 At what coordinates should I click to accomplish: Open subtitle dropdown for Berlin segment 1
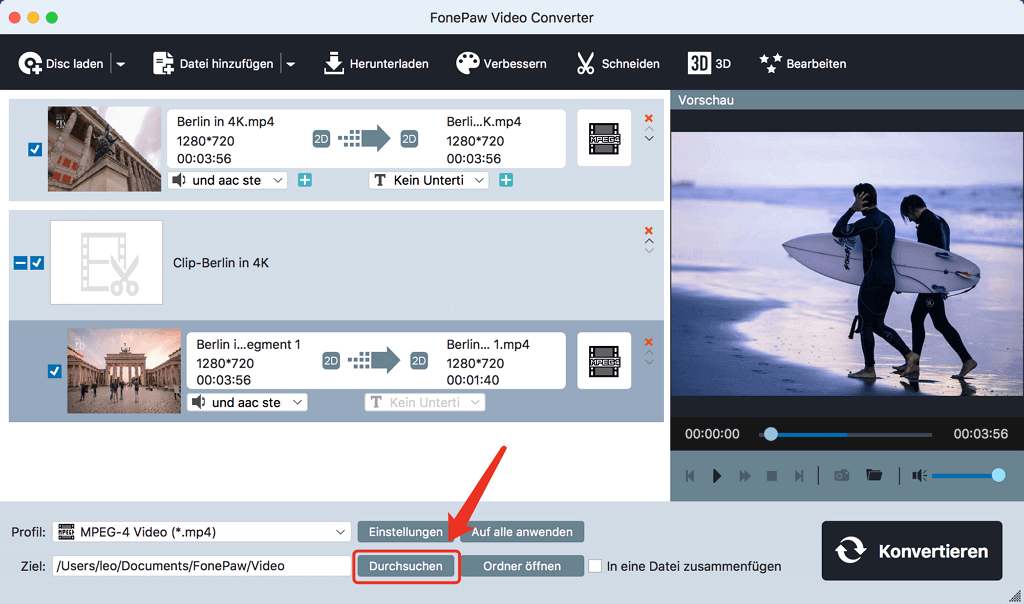(x=424, y=402)
